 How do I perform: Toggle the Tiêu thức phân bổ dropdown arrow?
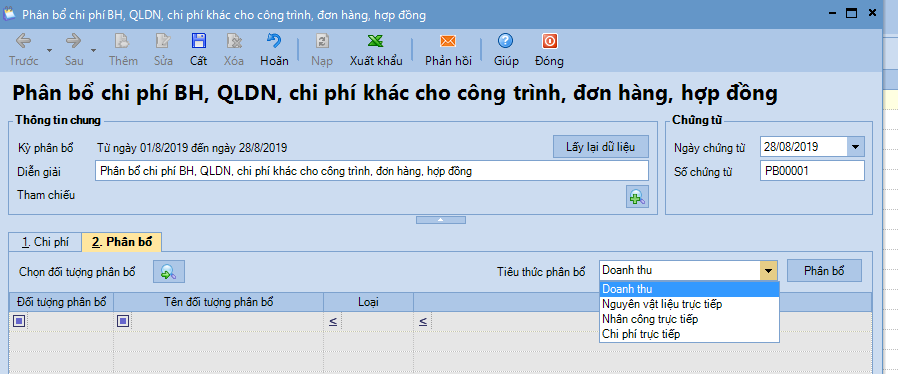(x=768, y=271)
